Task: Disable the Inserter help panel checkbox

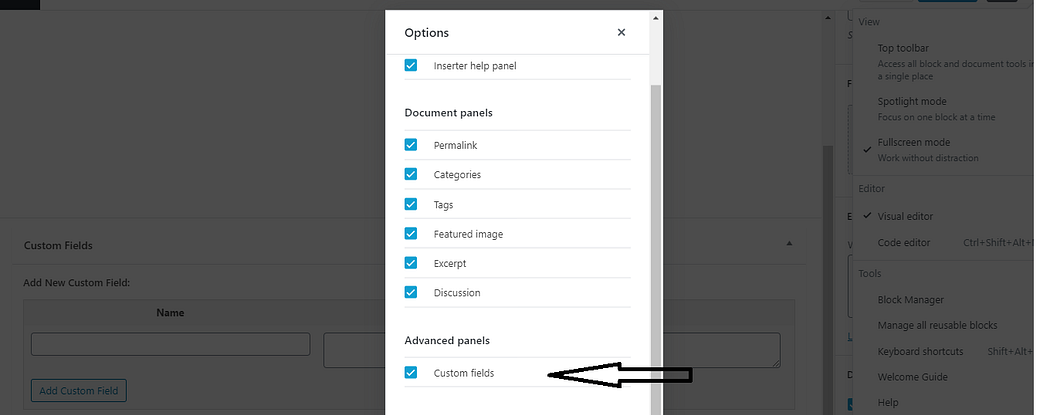Action: tap(411, 65)
